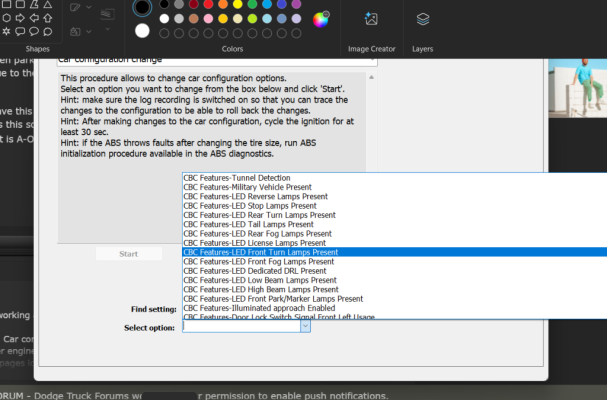Select the six-point star shape
This screenshot has width=607, height=400.
pyautogui.click(x=6, y=31)
